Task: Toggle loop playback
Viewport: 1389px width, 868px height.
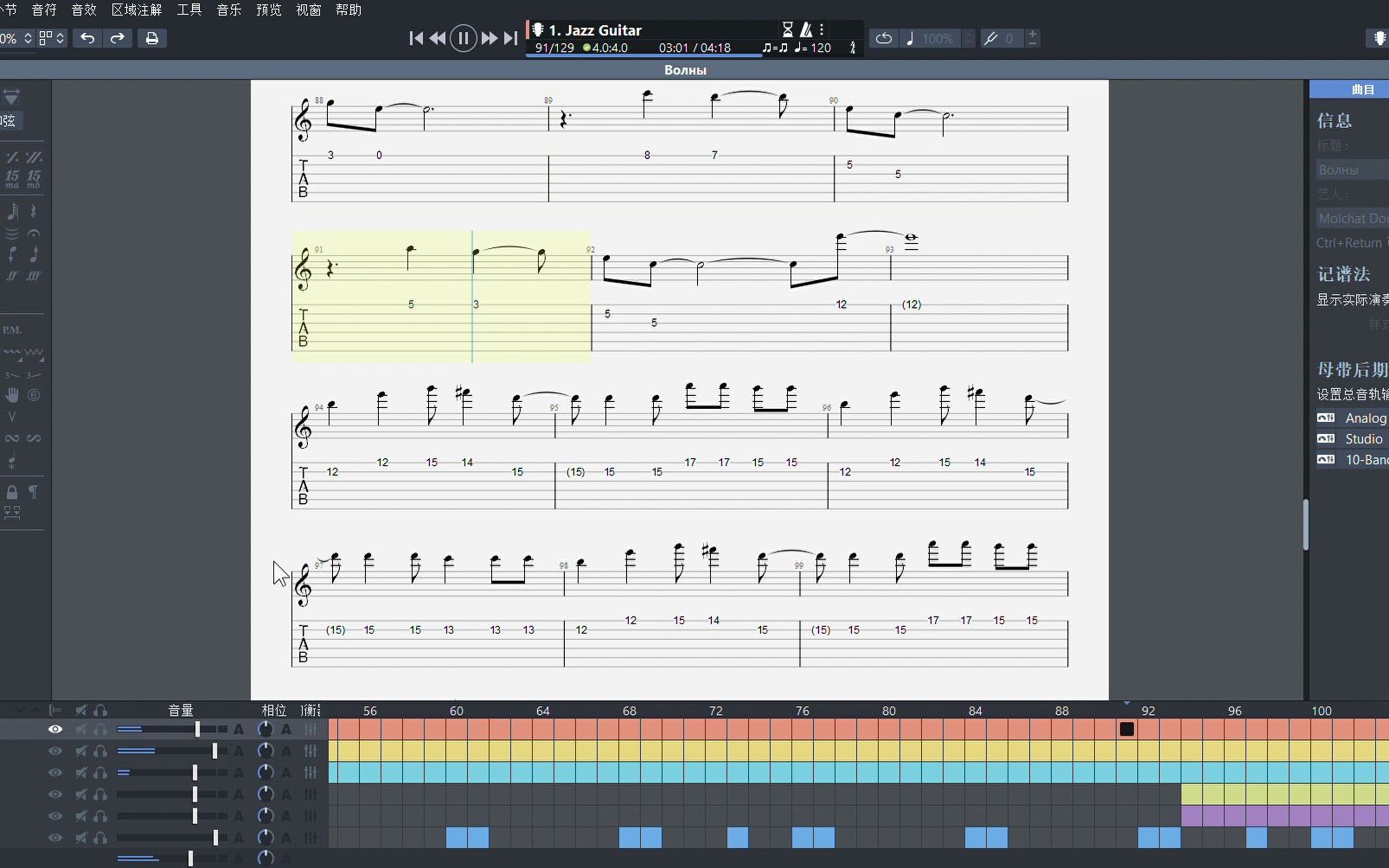Action: 883,38
